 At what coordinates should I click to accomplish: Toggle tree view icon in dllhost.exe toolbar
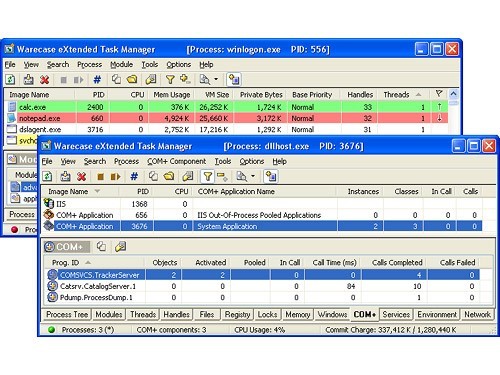coord(271,176)
